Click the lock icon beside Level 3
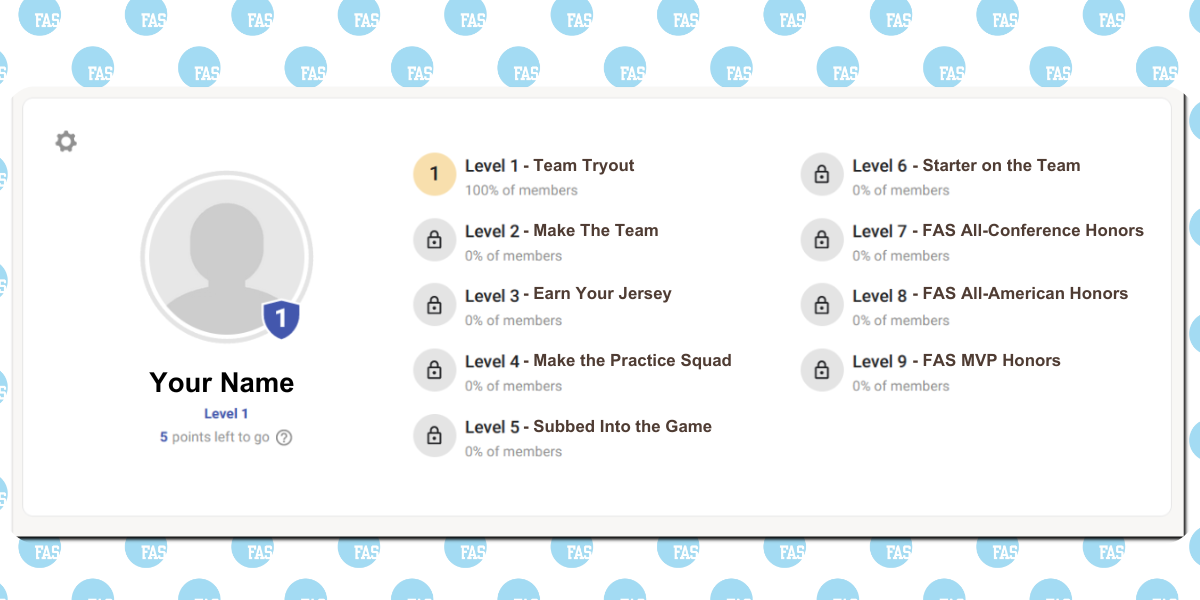This screenshot has width=1200, height=600. coord(434,305)
